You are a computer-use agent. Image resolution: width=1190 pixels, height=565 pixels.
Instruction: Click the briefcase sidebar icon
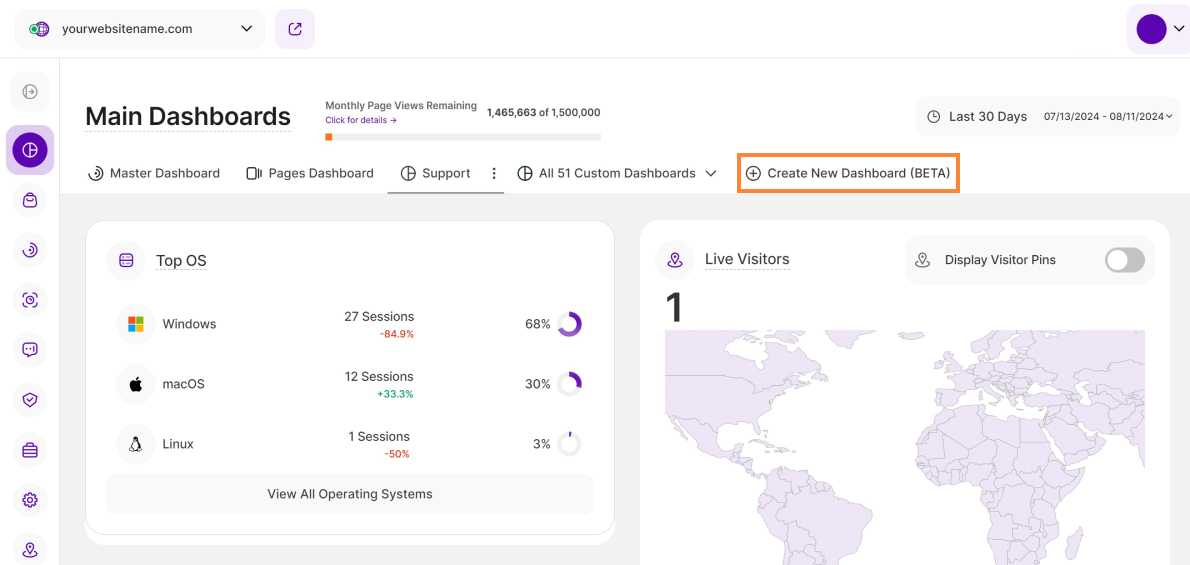pos(30,450)
